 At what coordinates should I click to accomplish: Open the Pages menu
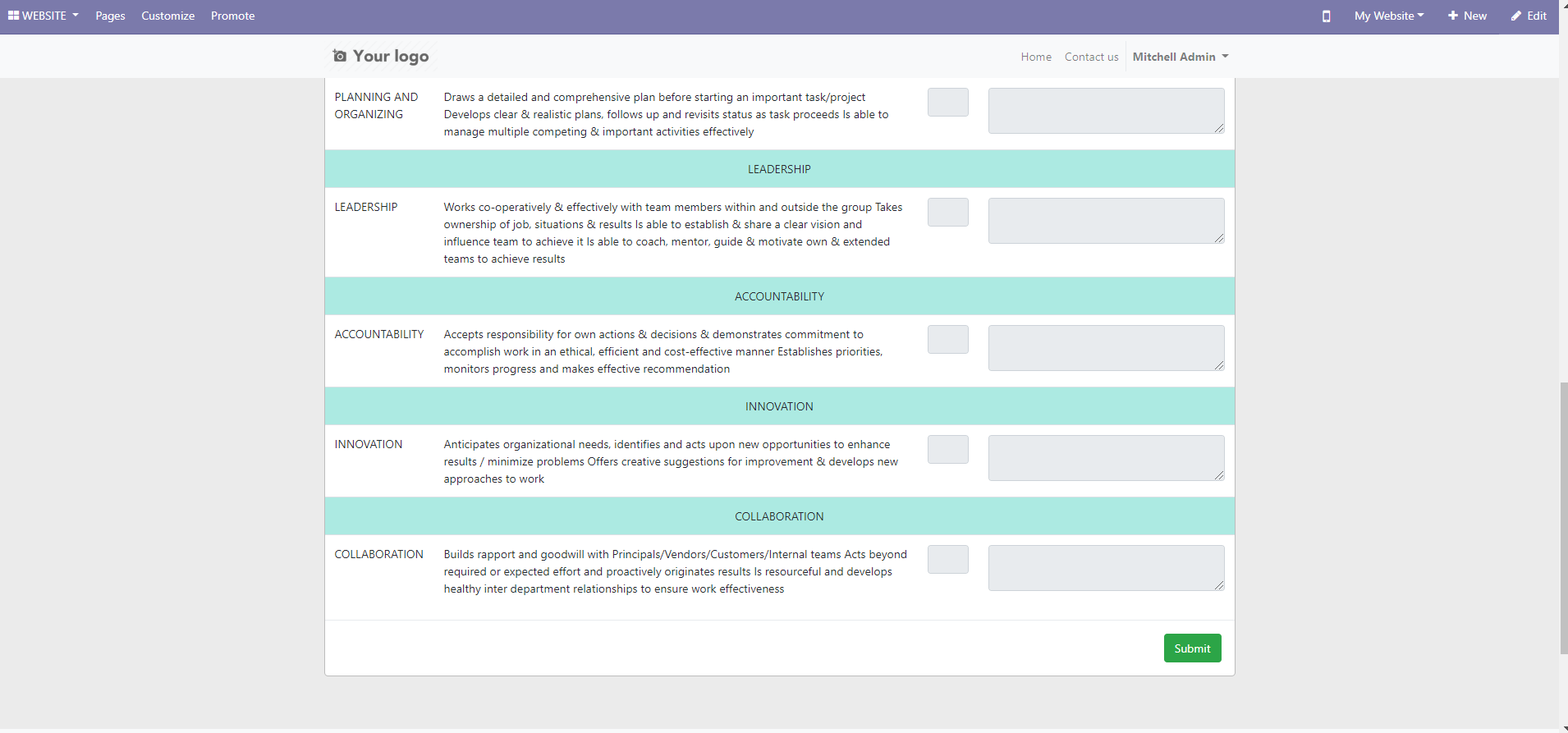[110, 16]
